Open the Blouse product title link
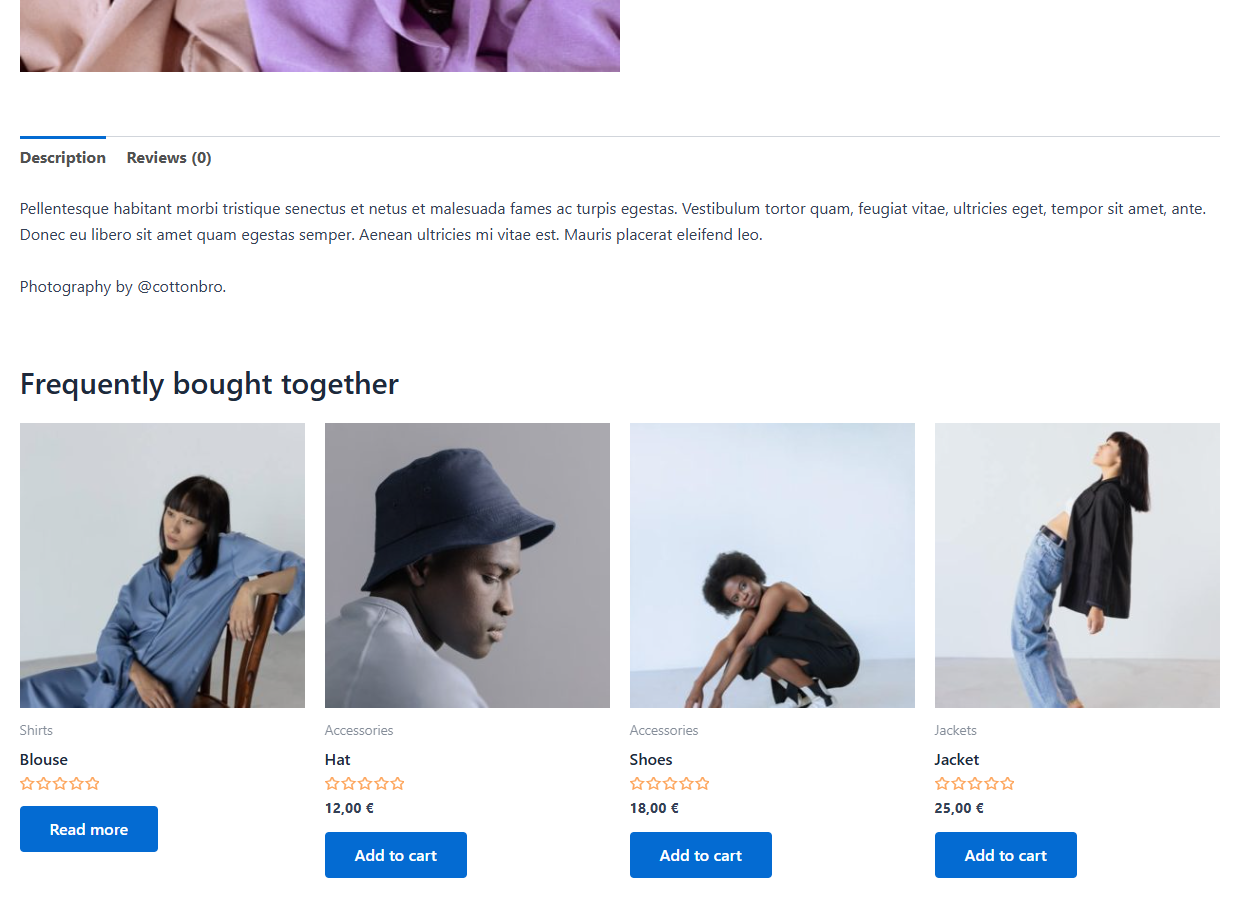Viewport: 1240px width, 905px height. (x=43, y=759)
